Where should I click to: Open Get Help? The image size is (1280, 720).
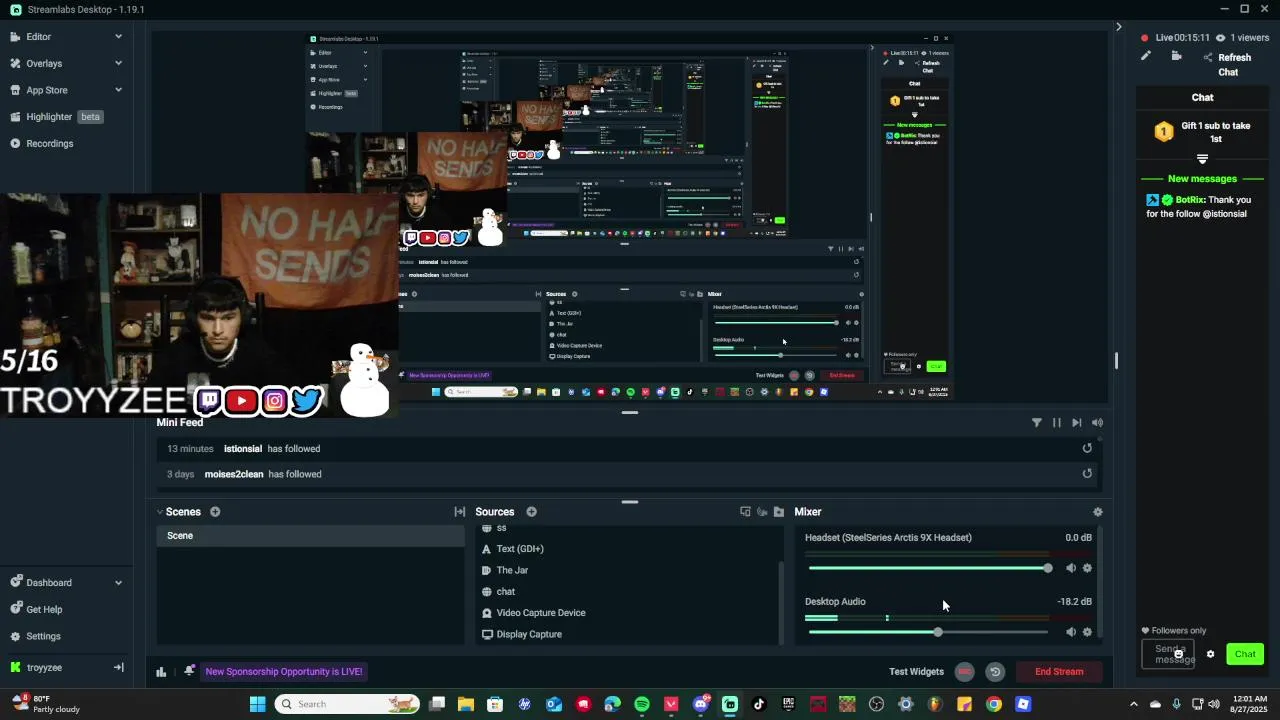(44, 609)
